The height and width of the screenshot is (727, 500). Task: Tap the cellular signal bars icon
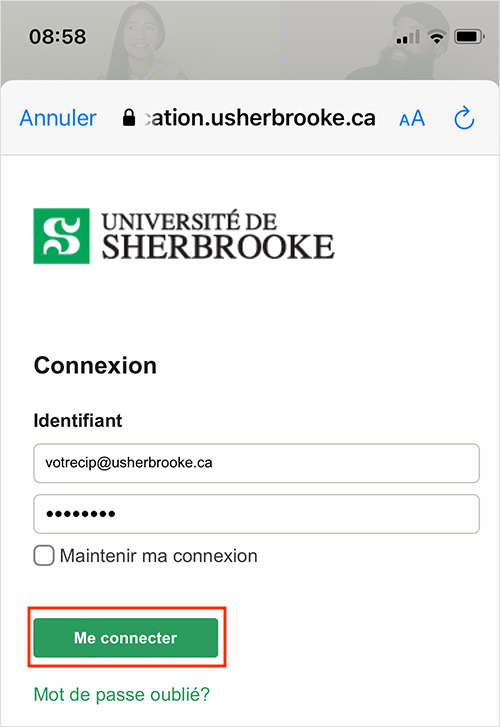(x=408, y=37)
